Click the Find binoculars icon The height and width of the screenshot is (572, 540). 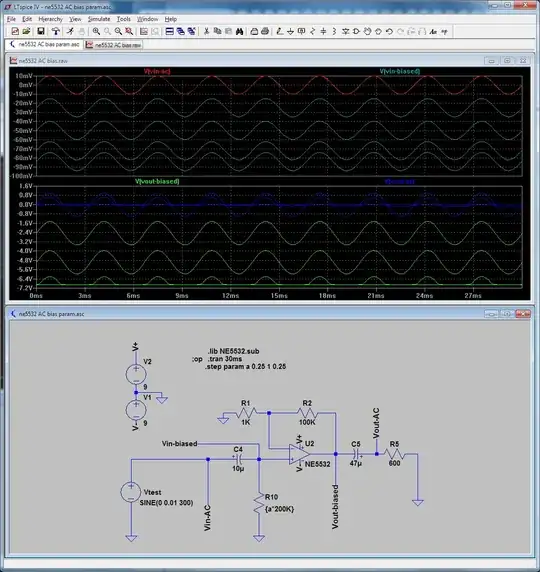(x=239, y=31)
